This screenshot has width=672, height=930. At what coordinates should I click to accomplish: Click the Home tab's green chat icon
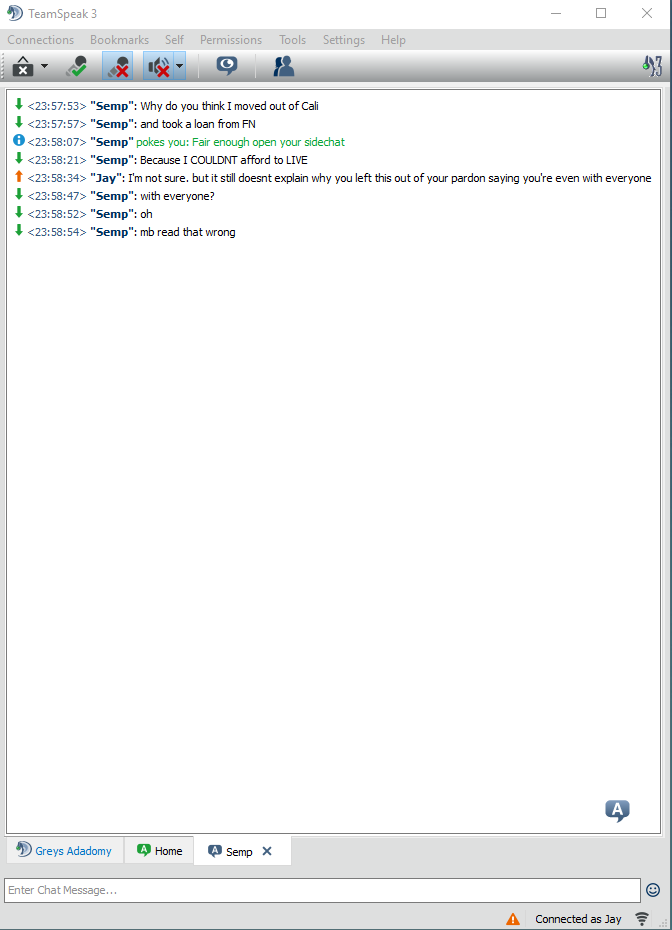click(x=144, y=851)
